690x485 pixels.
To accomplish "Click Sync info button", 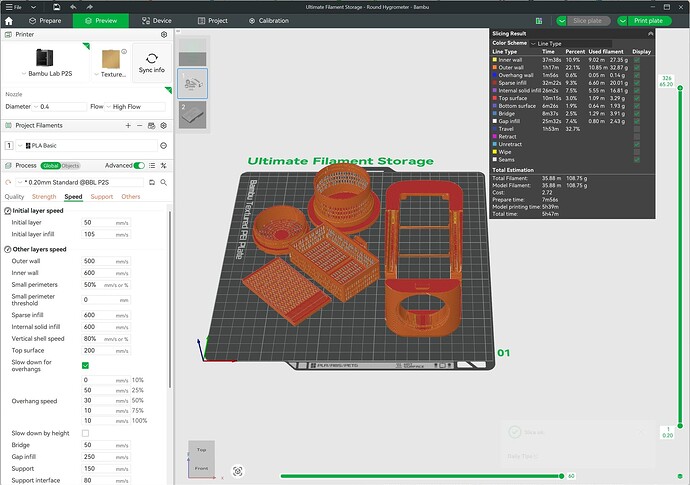I will pyautogui.click(x=152, y=63).
